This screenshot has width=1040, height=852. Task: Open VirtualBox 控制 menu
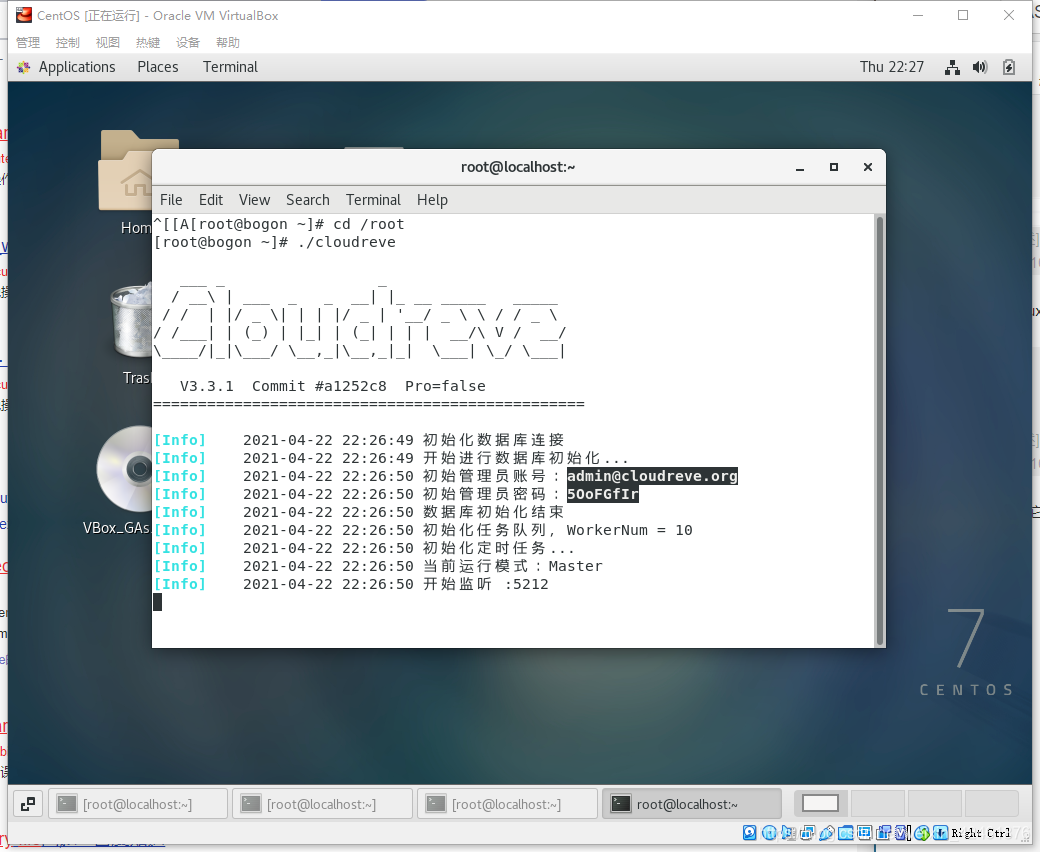click(x=68, y=42)
